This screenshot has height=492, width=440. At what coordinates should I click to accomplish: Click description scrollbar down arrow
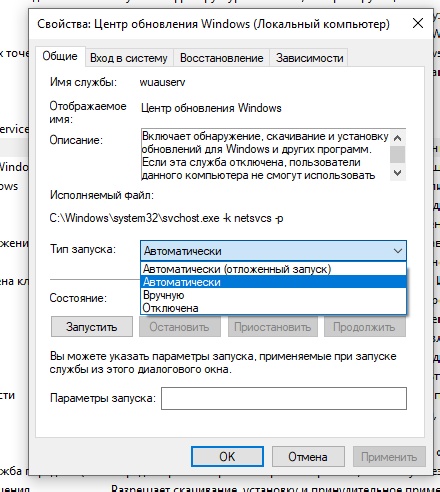[x=397, y=173]
